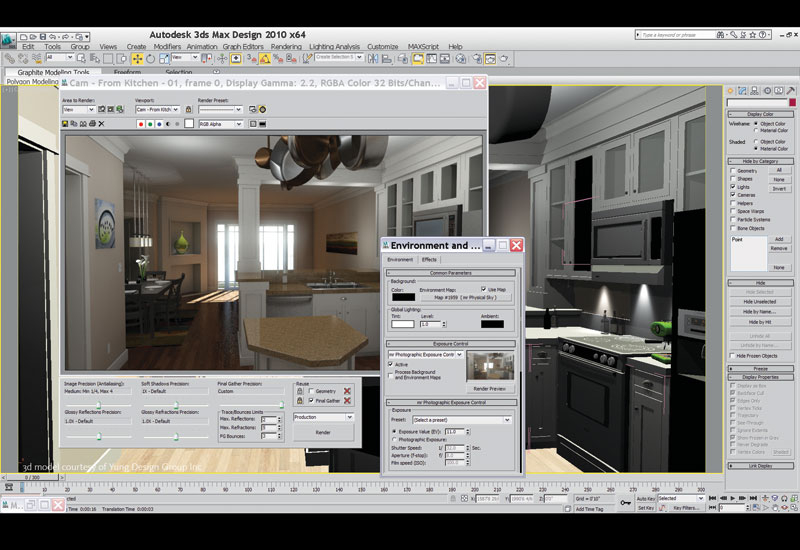
Task: Toggle Active exposure control checkbox
Action: pyautogui.click(x=391, y=364)
